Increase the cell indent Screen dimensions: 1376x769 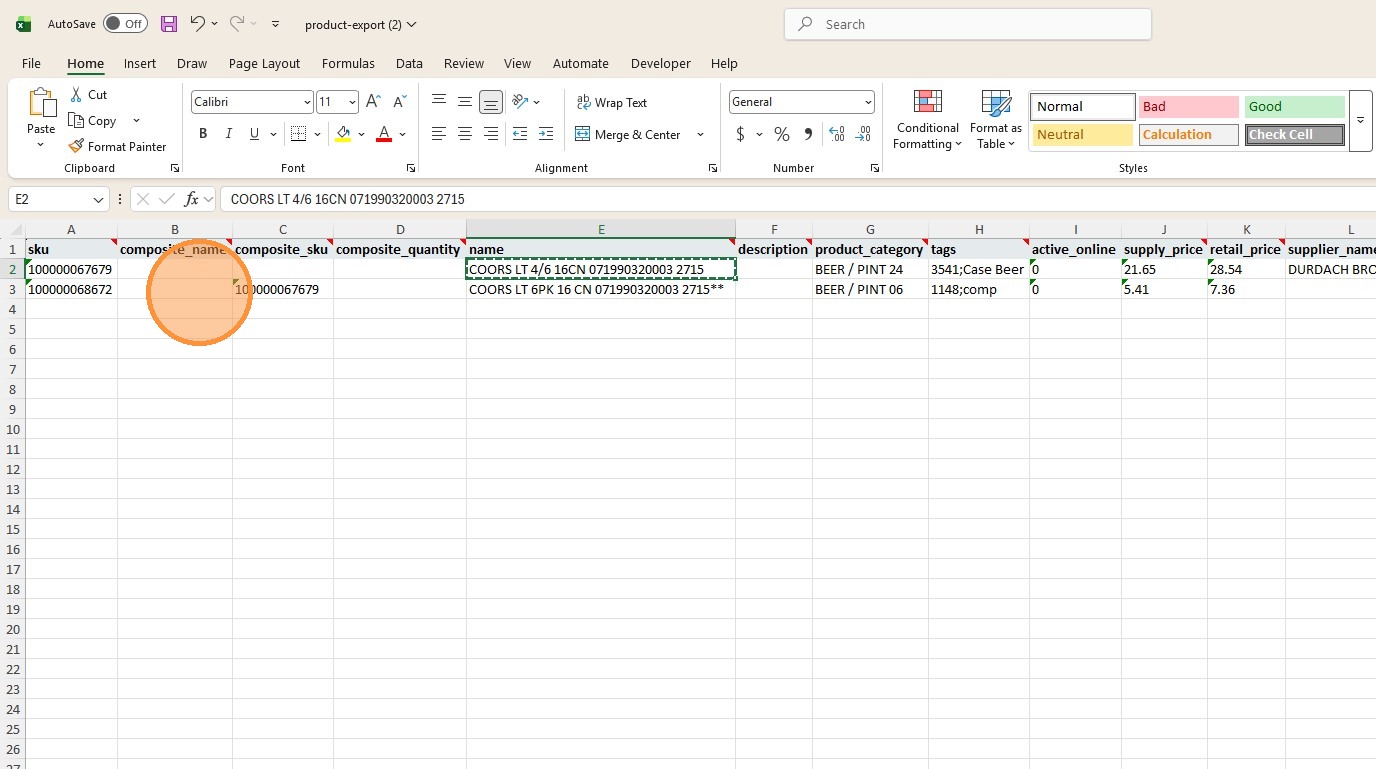pos(546,134)
